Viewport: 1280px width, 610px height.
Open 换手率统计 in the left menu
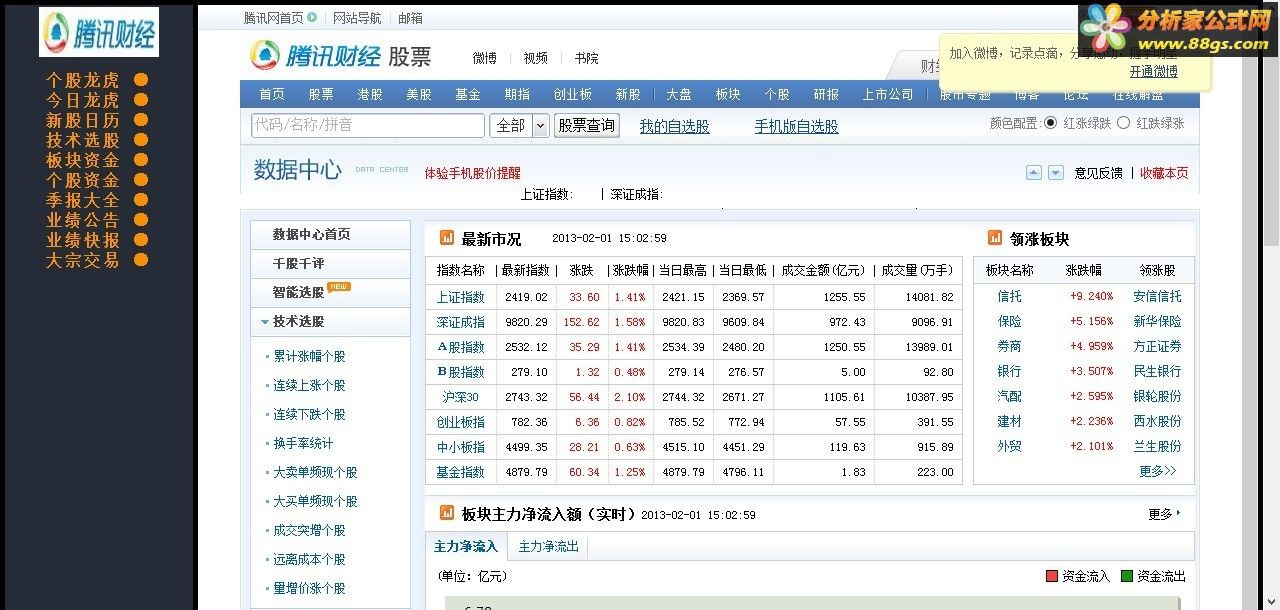point(303,443)
